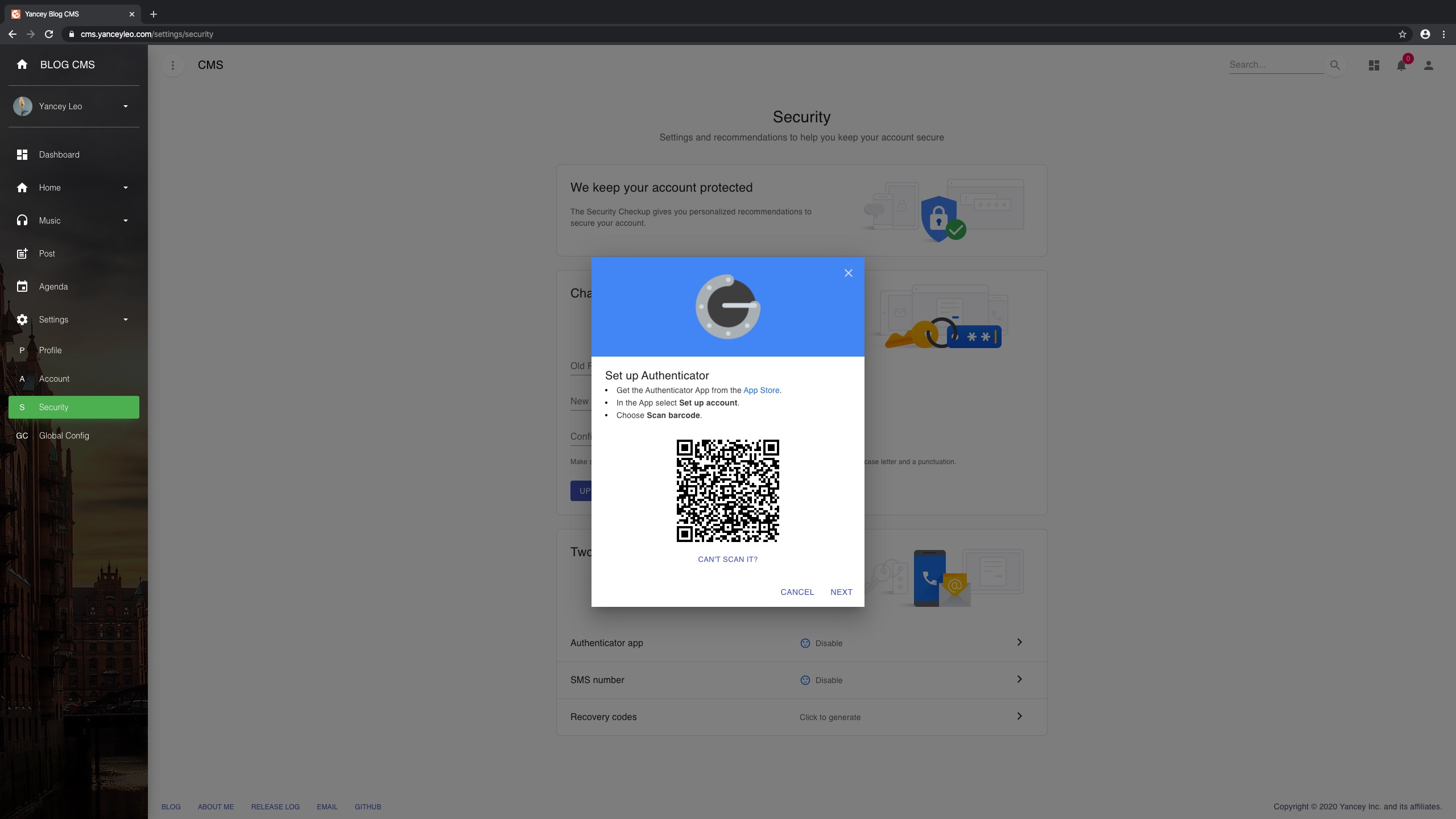Open Chrome three-dot menu

point(1443,34)
